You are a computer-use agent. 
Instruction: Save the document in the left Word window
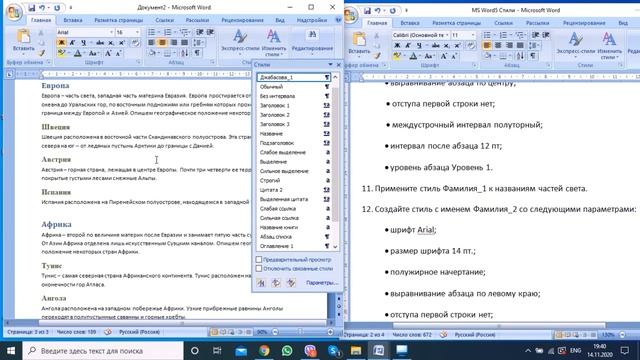pyautogui.click(x=31, y=8)
